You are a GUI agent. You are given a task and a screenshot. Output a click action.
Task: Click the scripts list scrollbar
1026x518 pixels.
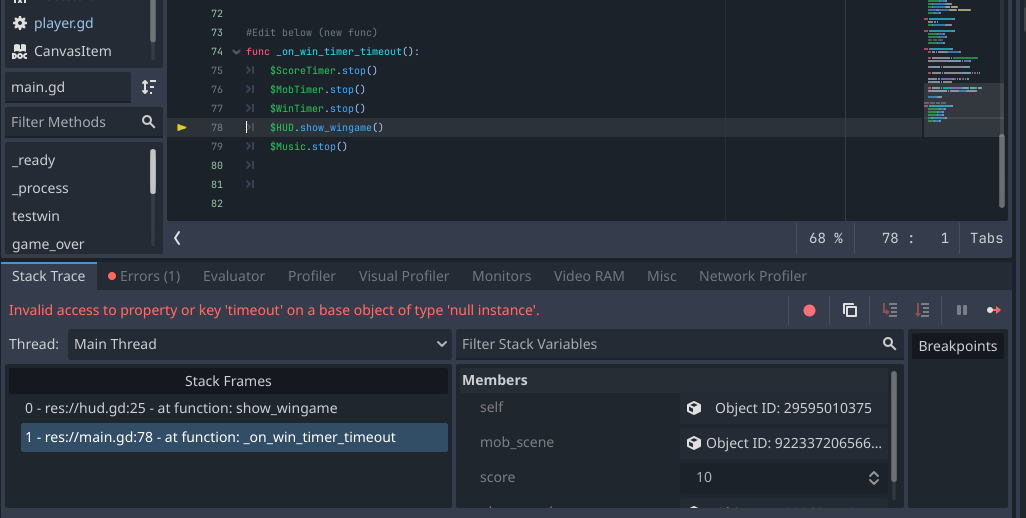tap(153, 21)
